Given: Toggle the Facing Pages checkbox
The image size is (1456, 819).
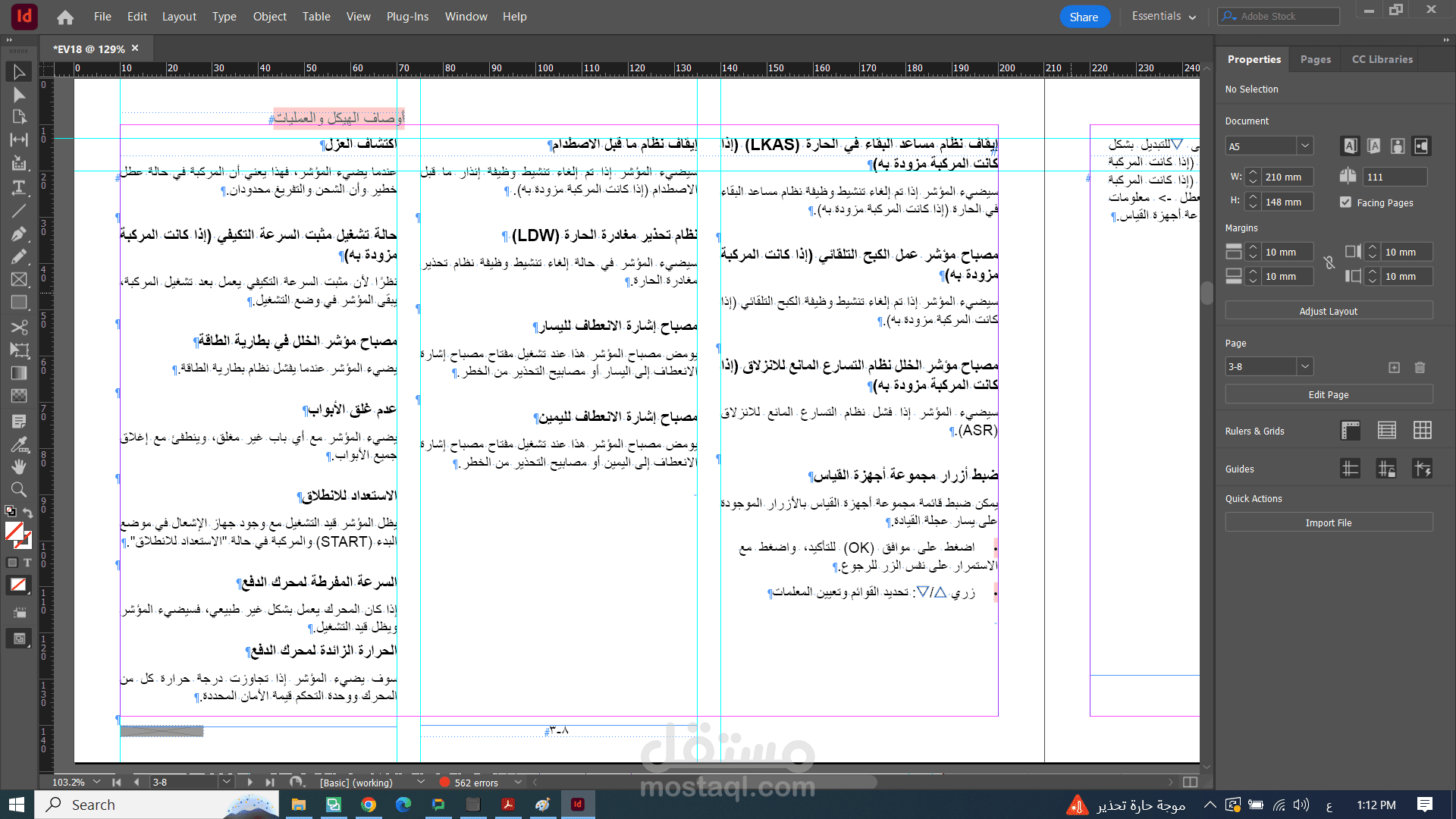Looking at the screenshot, I should [1345, 202].
